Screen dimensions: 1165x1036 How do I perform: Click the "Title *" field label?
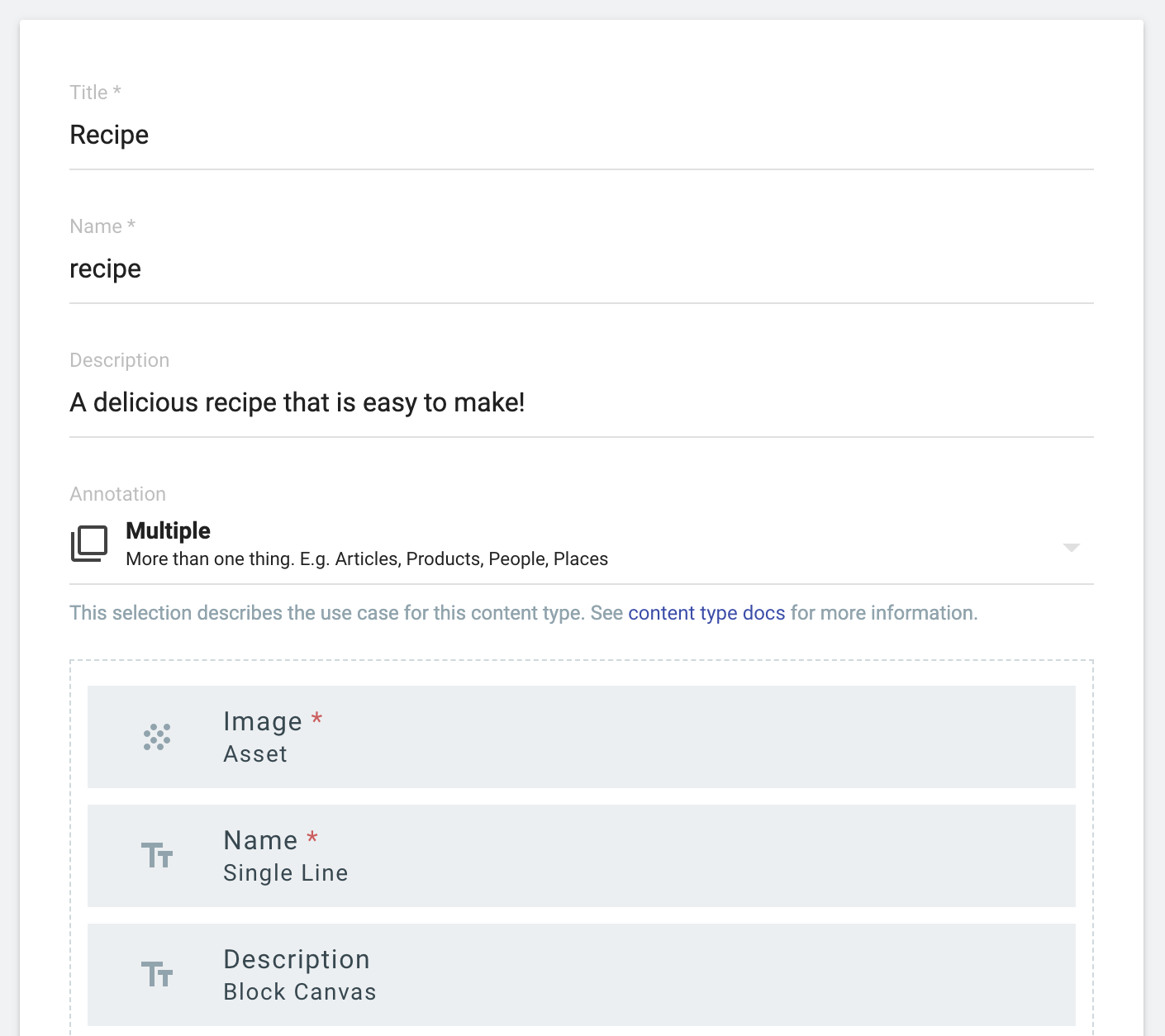tap(95, 93)
